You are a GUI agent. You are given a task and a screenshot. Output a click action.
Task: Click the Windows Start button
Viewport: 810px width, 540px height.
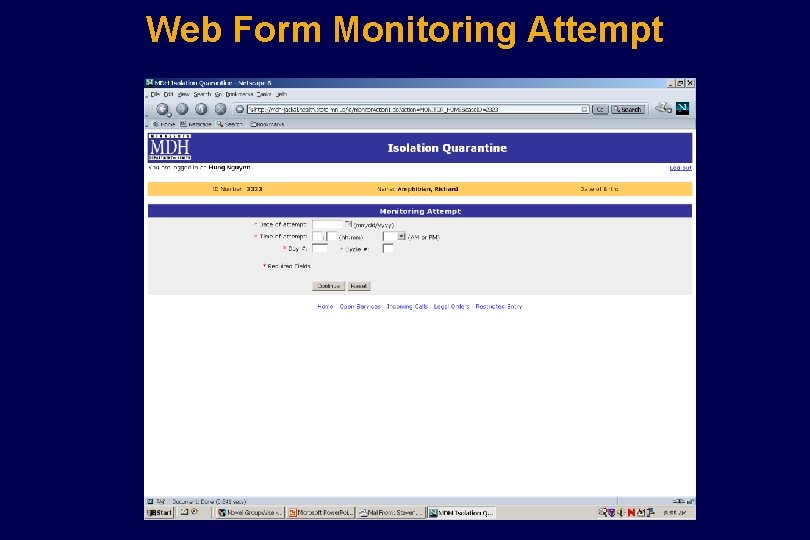[x=160, y=513]
